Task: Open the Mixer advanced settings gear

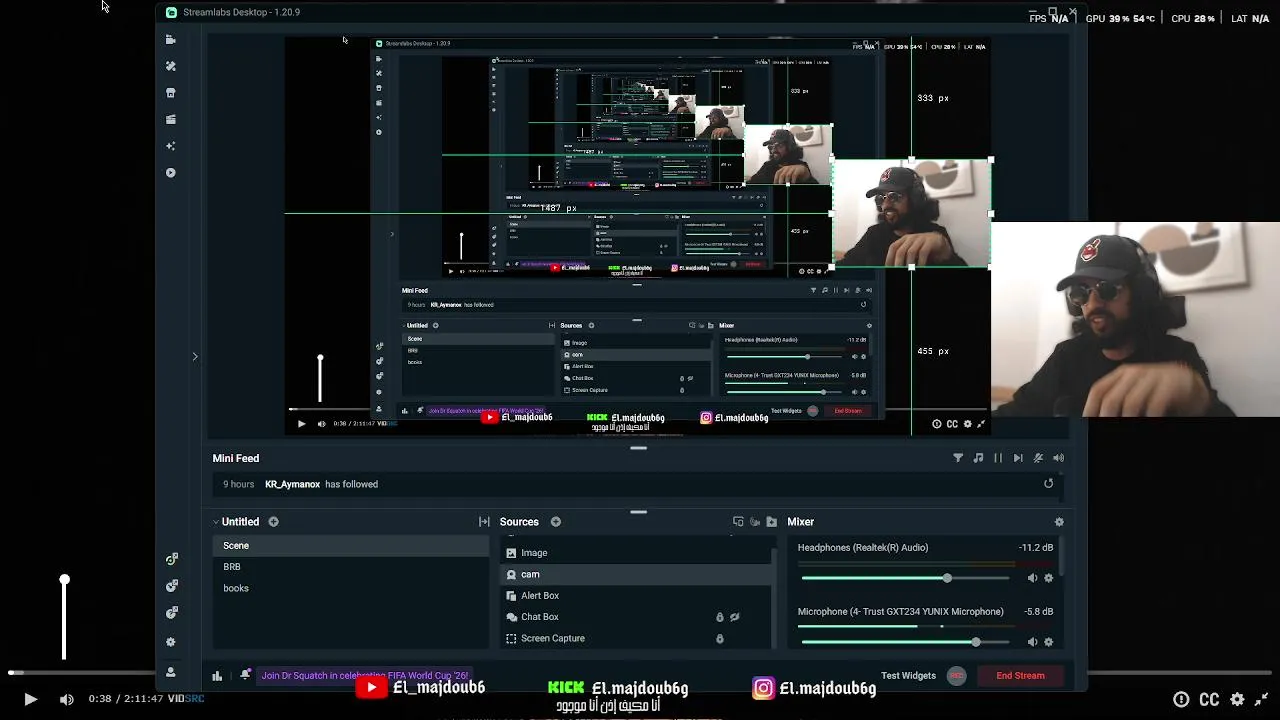Action: point(1059,522)
